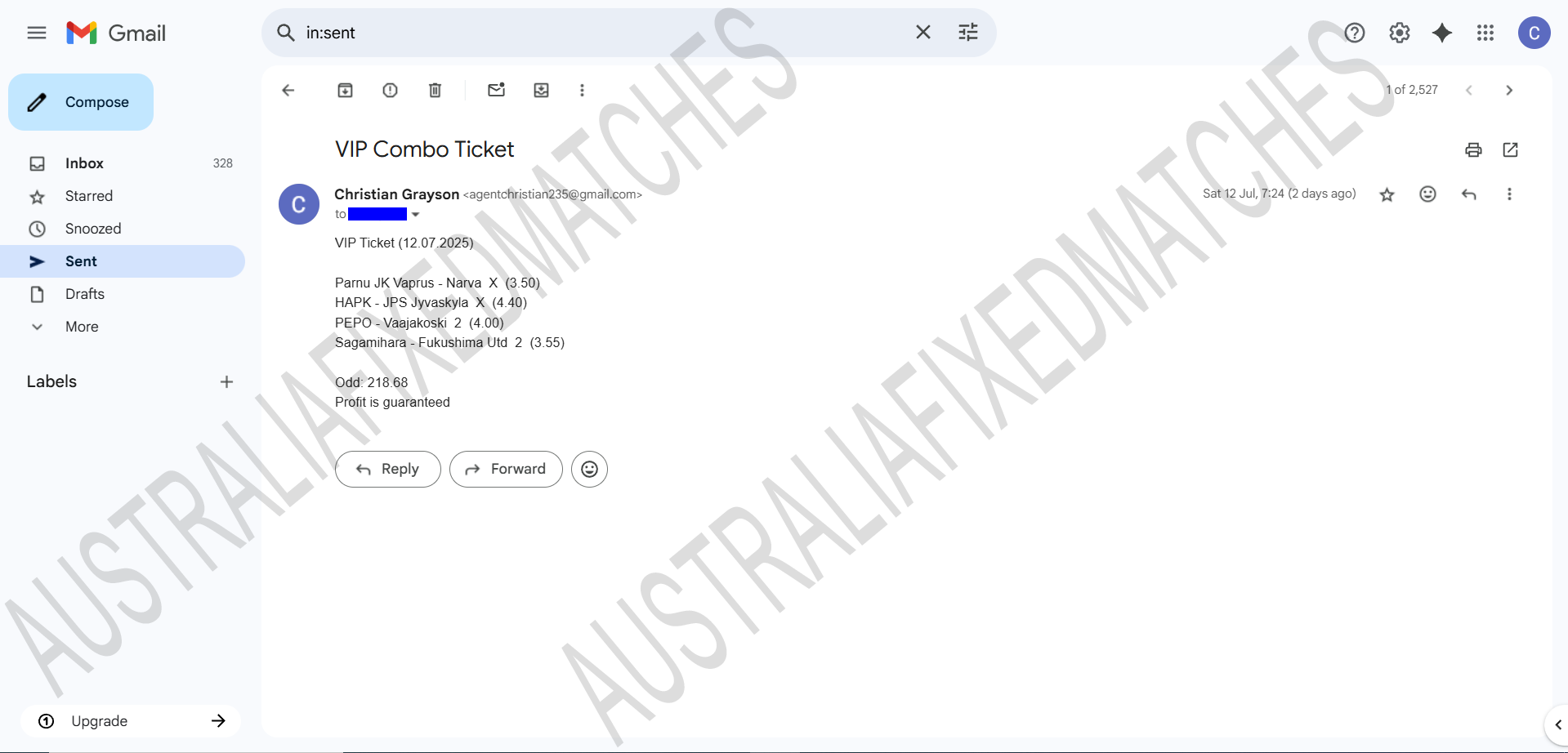The width and height of the screenshot is (1568, 753).
Task: Open the Sent folder
Action: [x=123, y=261]
